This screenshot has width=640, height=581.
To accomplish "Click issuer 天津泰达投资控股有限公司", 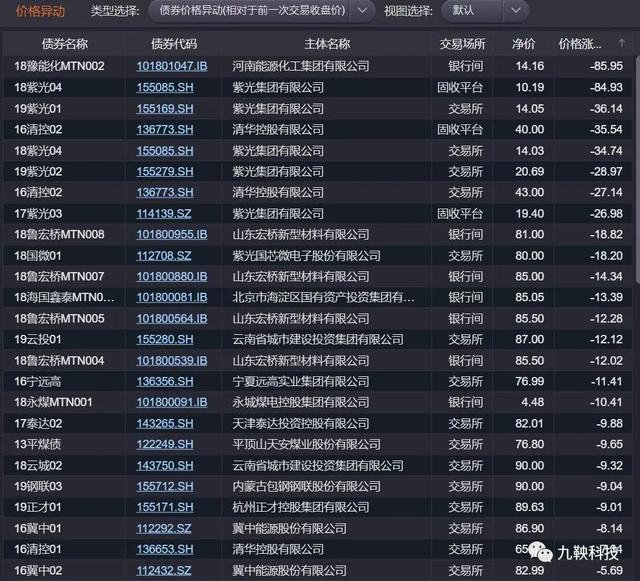I will point(301,423).
